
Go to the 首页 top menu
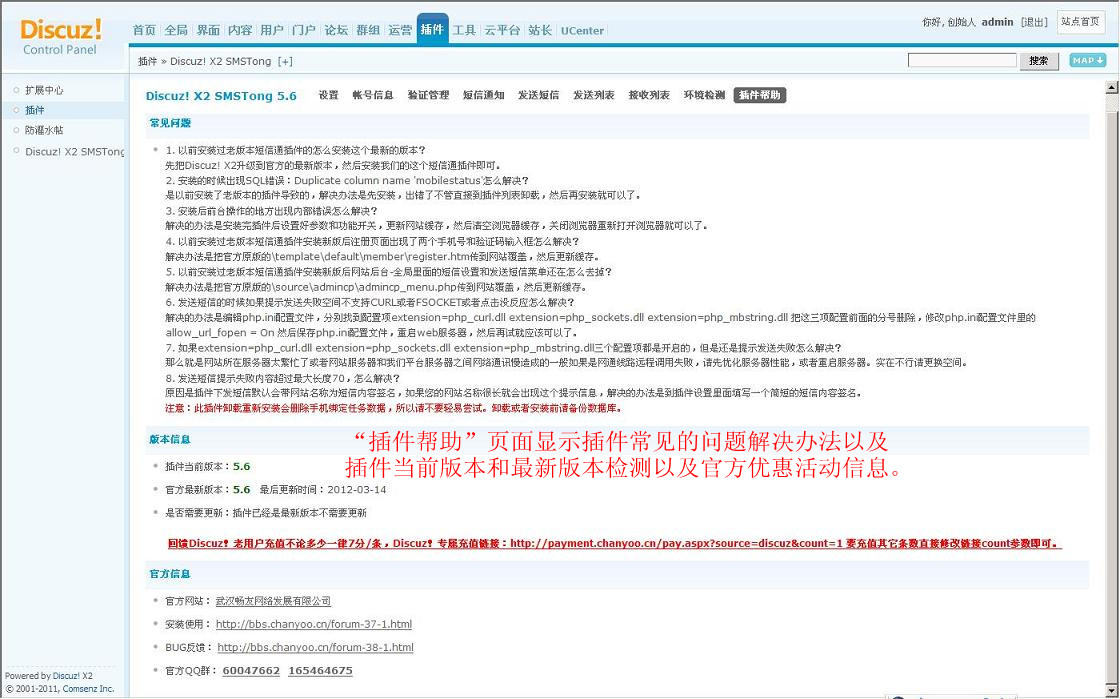144,30
